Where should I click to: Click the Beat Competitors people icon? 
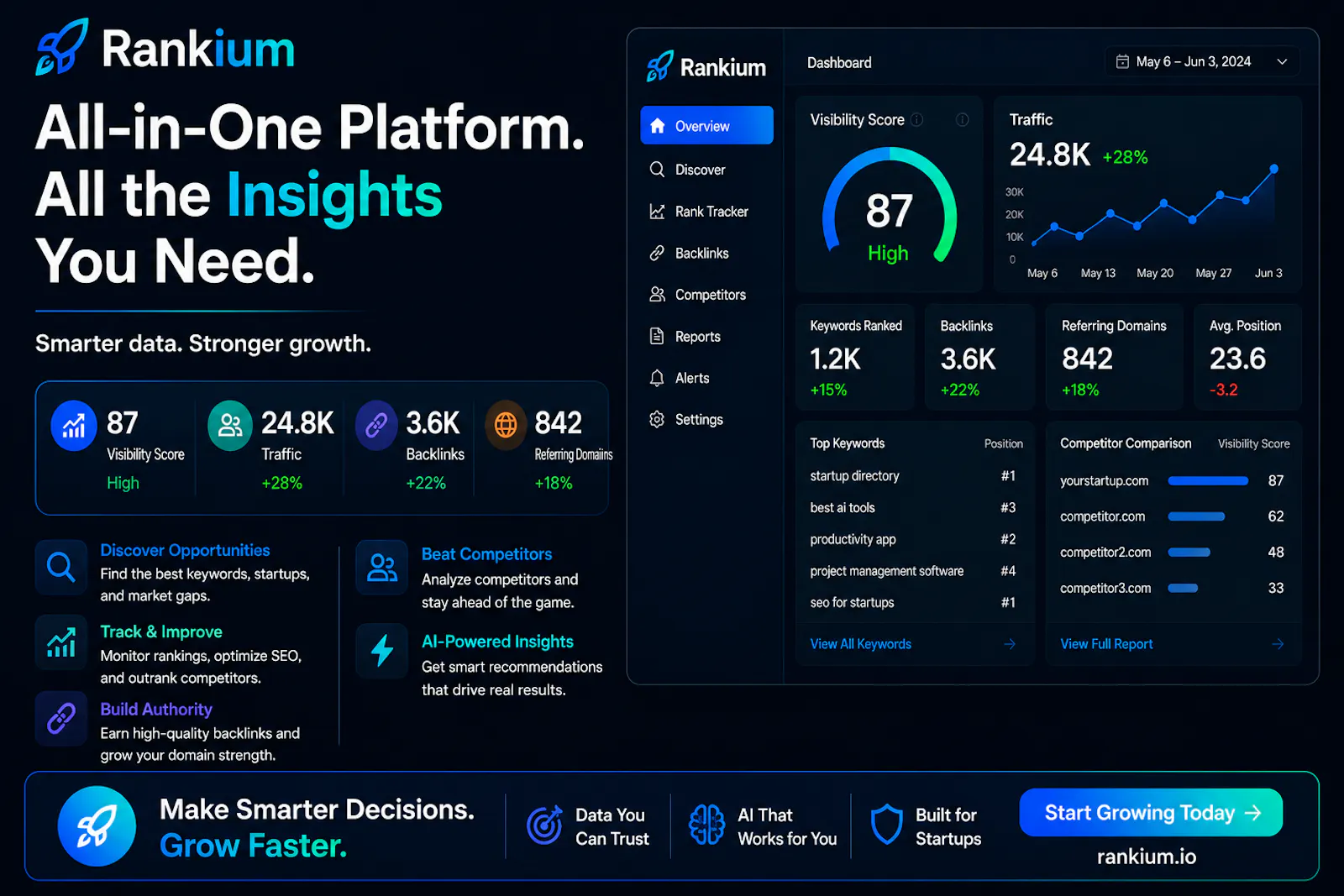[382, 568]
